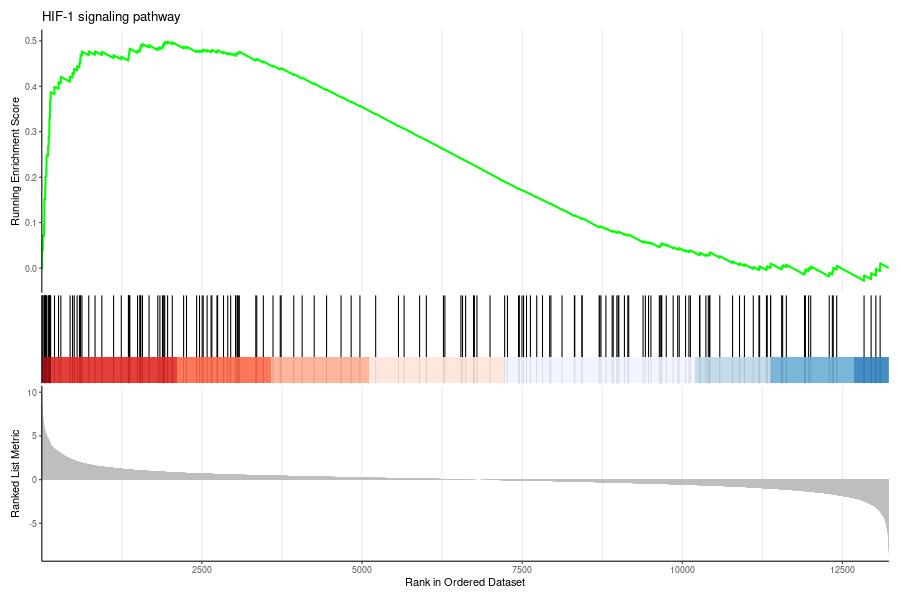Click the 10000 x-axis tick label
The height and width of the screenshot is (600, 900).
click(x=682, y=570)
